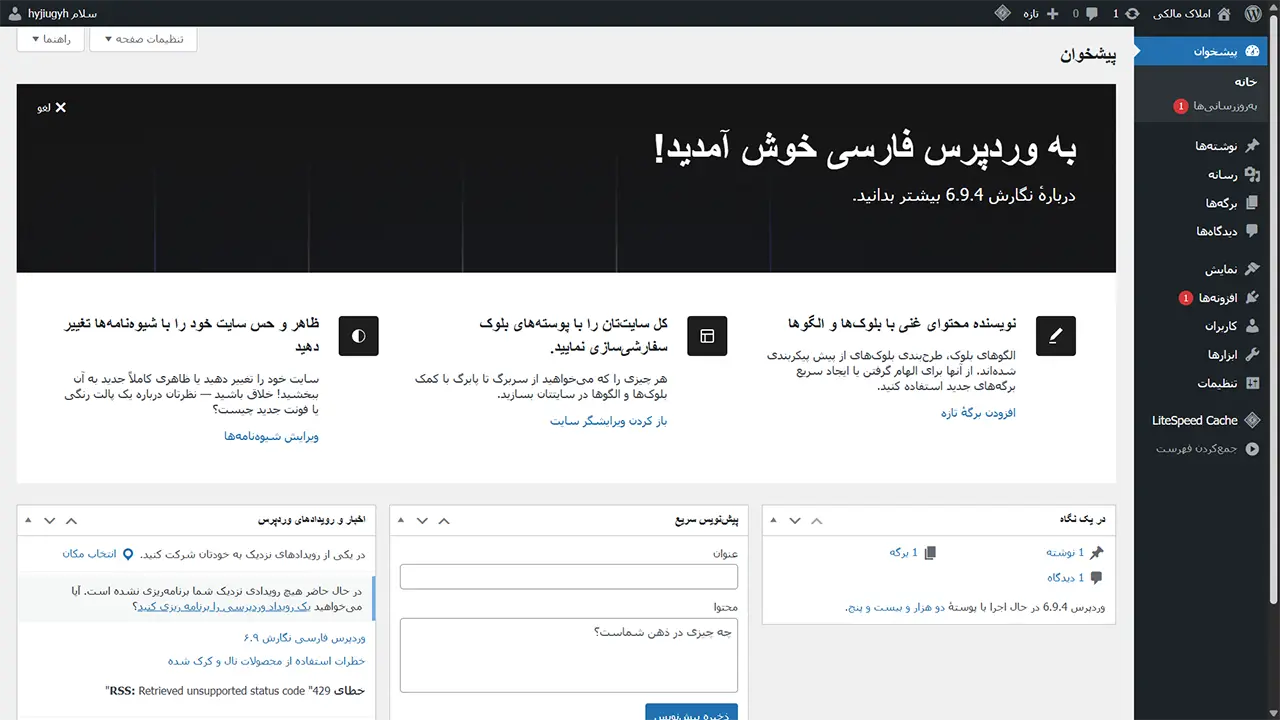
Task: Click the brush icon beside نمایش
Action: (x=1252, y=270)
